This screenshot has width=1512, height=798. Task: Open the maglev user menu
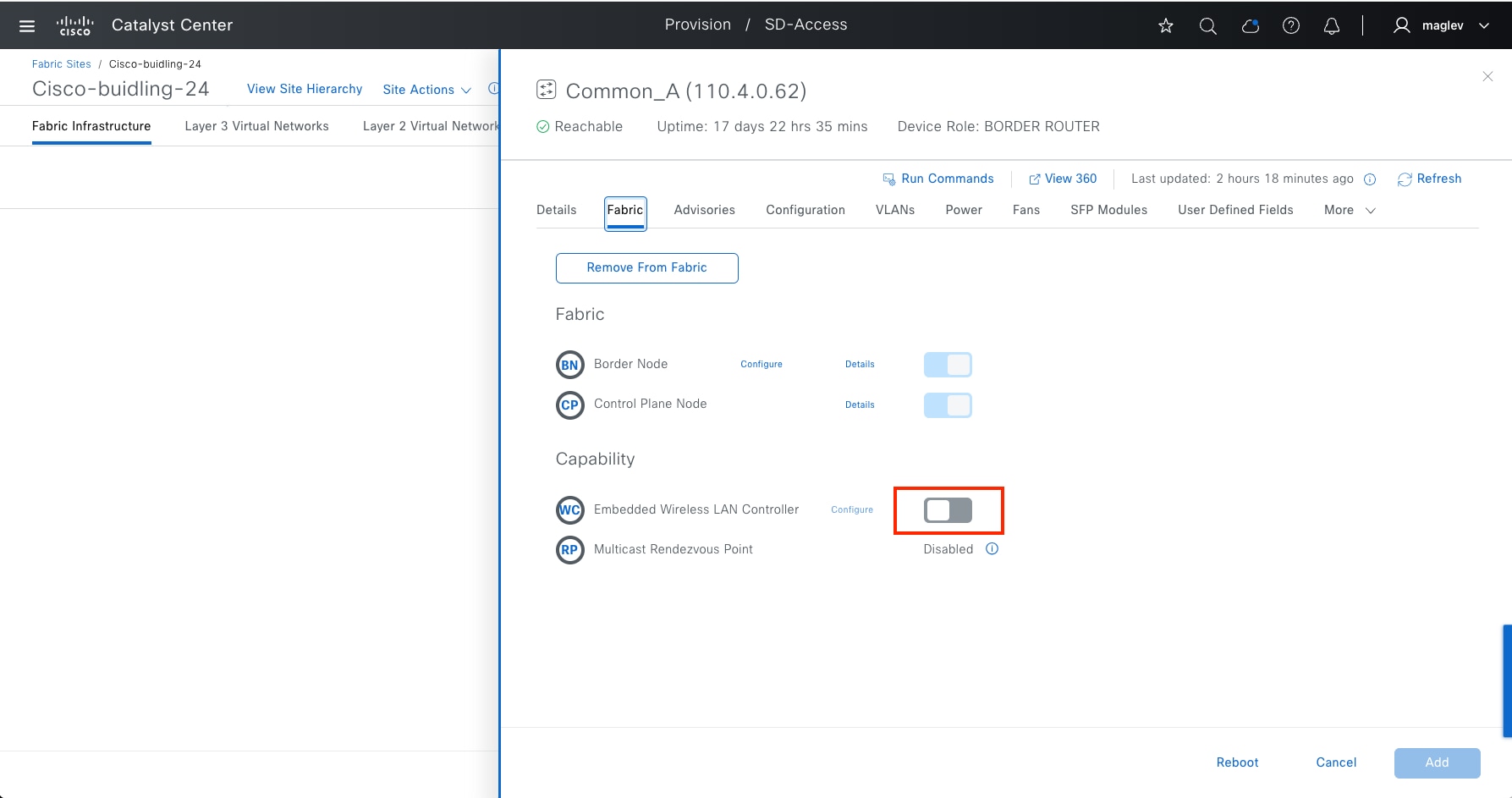[x=1442, y=25]
